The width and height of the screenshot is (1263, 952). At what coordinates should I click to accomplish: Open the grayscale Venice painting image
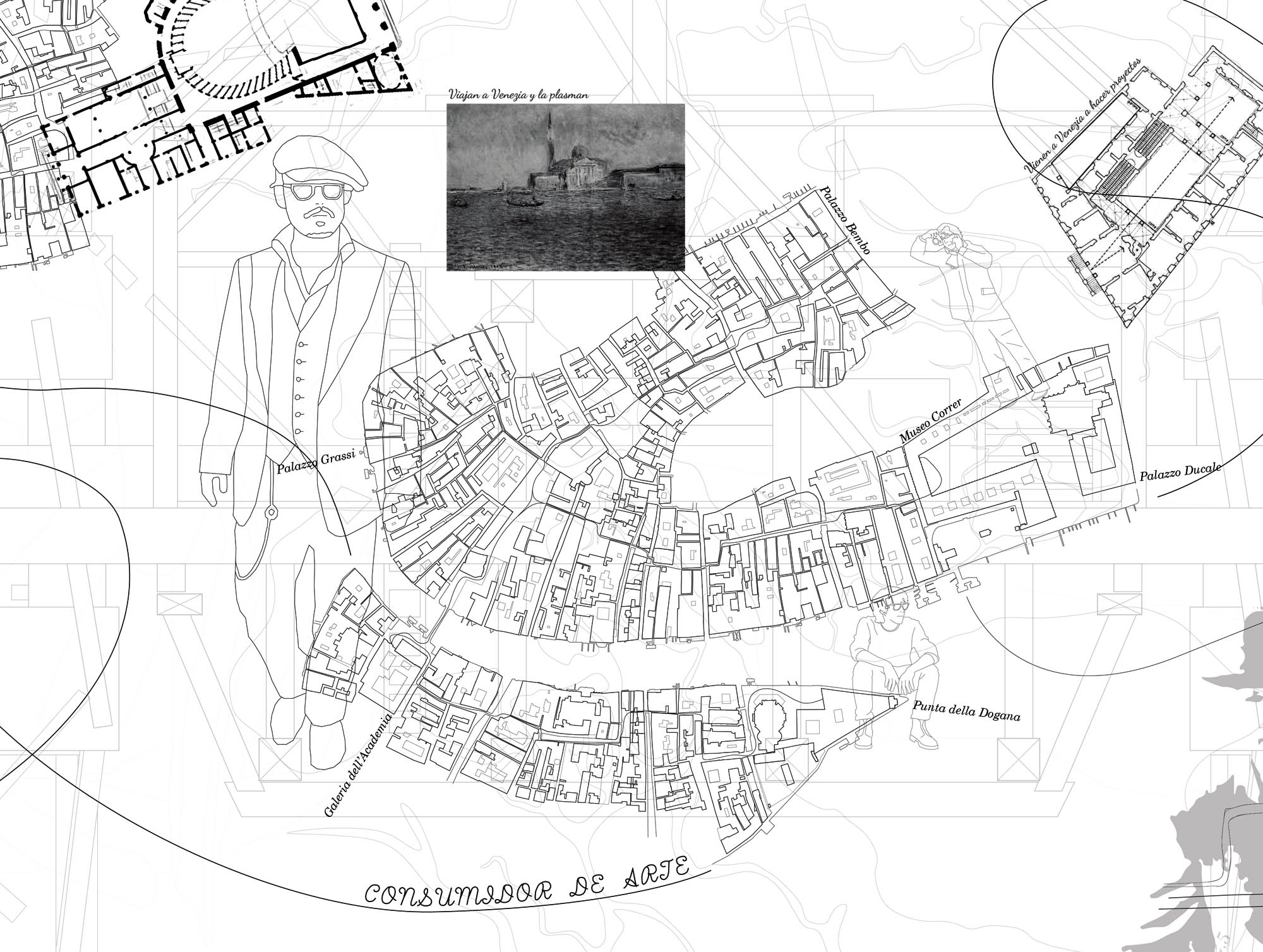[565, 187]
